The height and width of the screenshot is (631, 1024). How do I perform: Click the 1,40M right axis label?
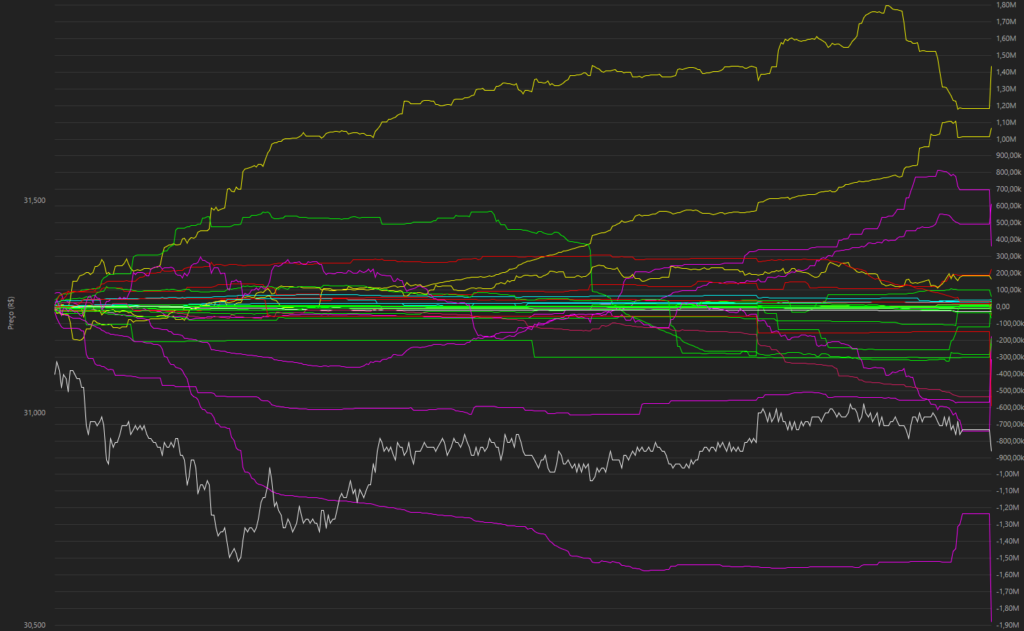pyautogui.click(x=1007, y=72)
